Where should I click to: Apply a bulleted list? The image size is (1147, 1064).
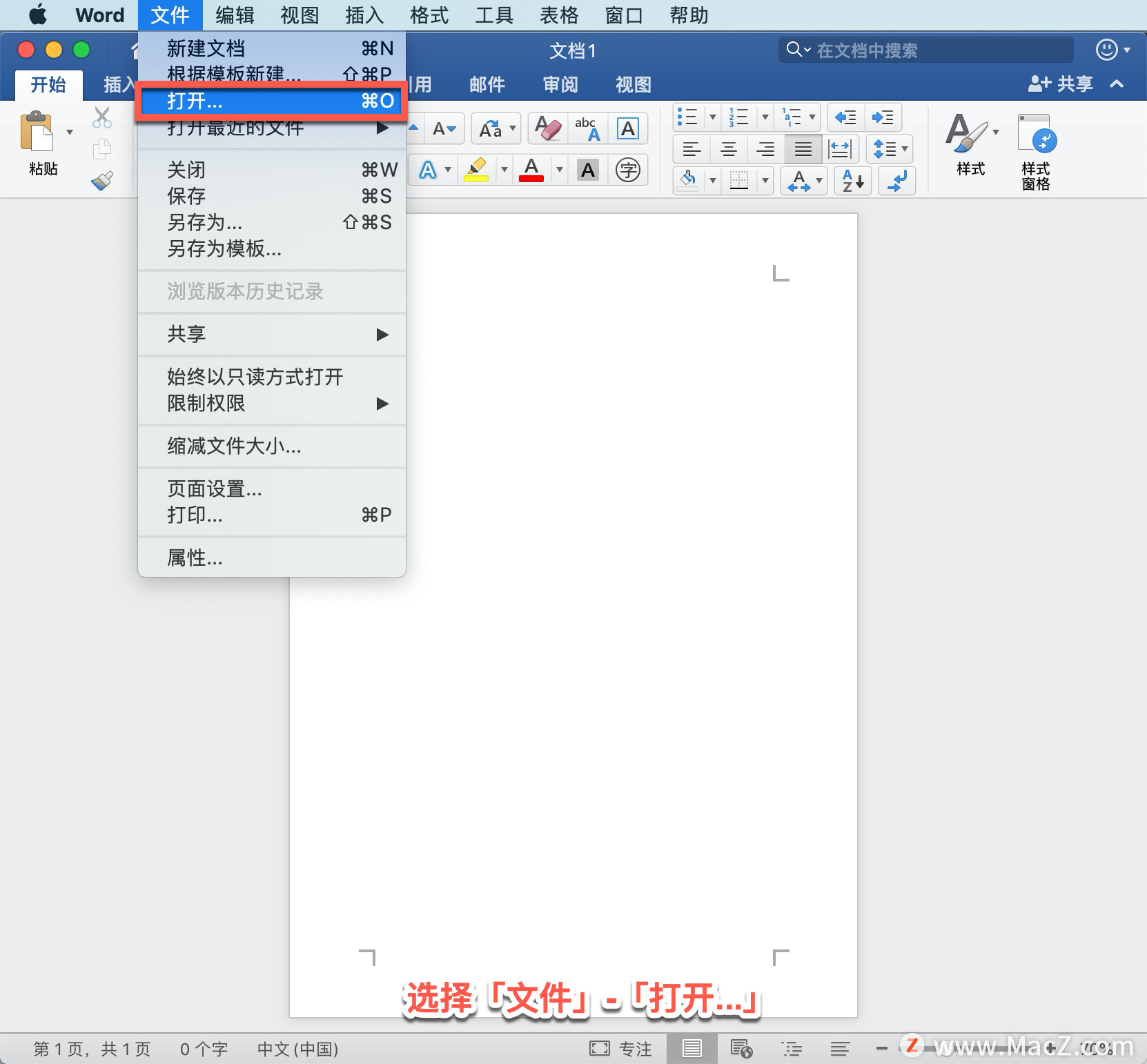(x=687, y=117)
